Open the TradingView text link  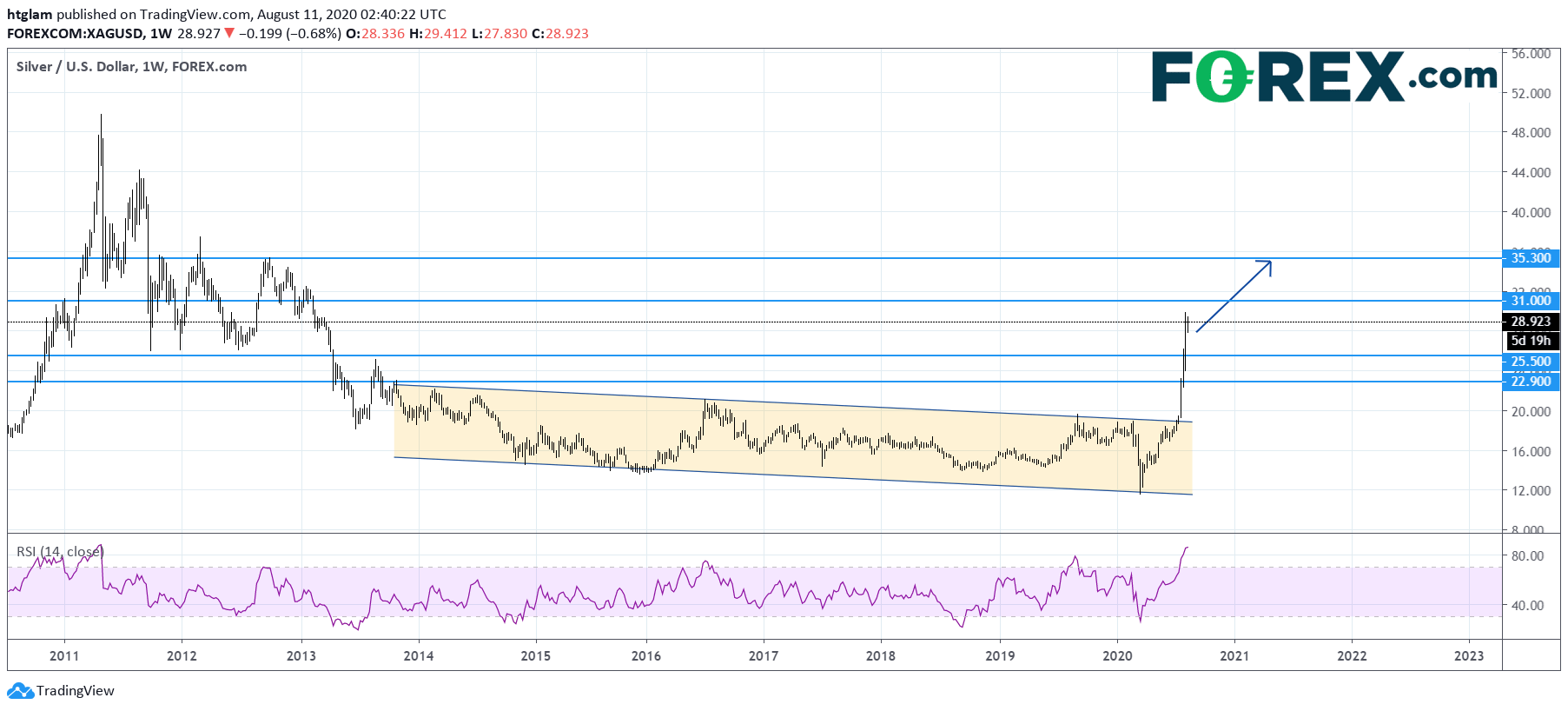[76, 691]
